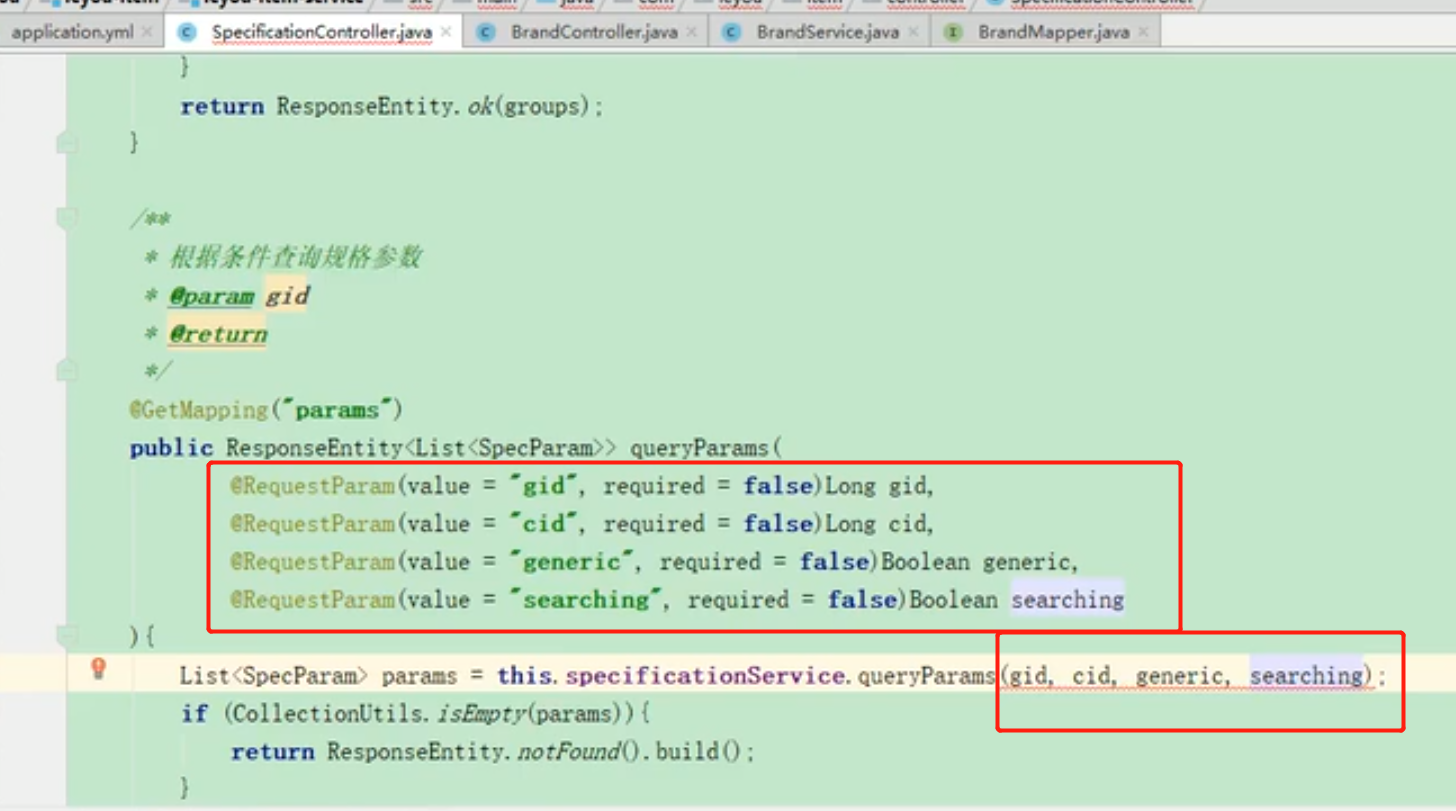This screenshot has width=1456, height=811.
Task: Click the "generic" request param value
Action: click(x=572, y=562)
